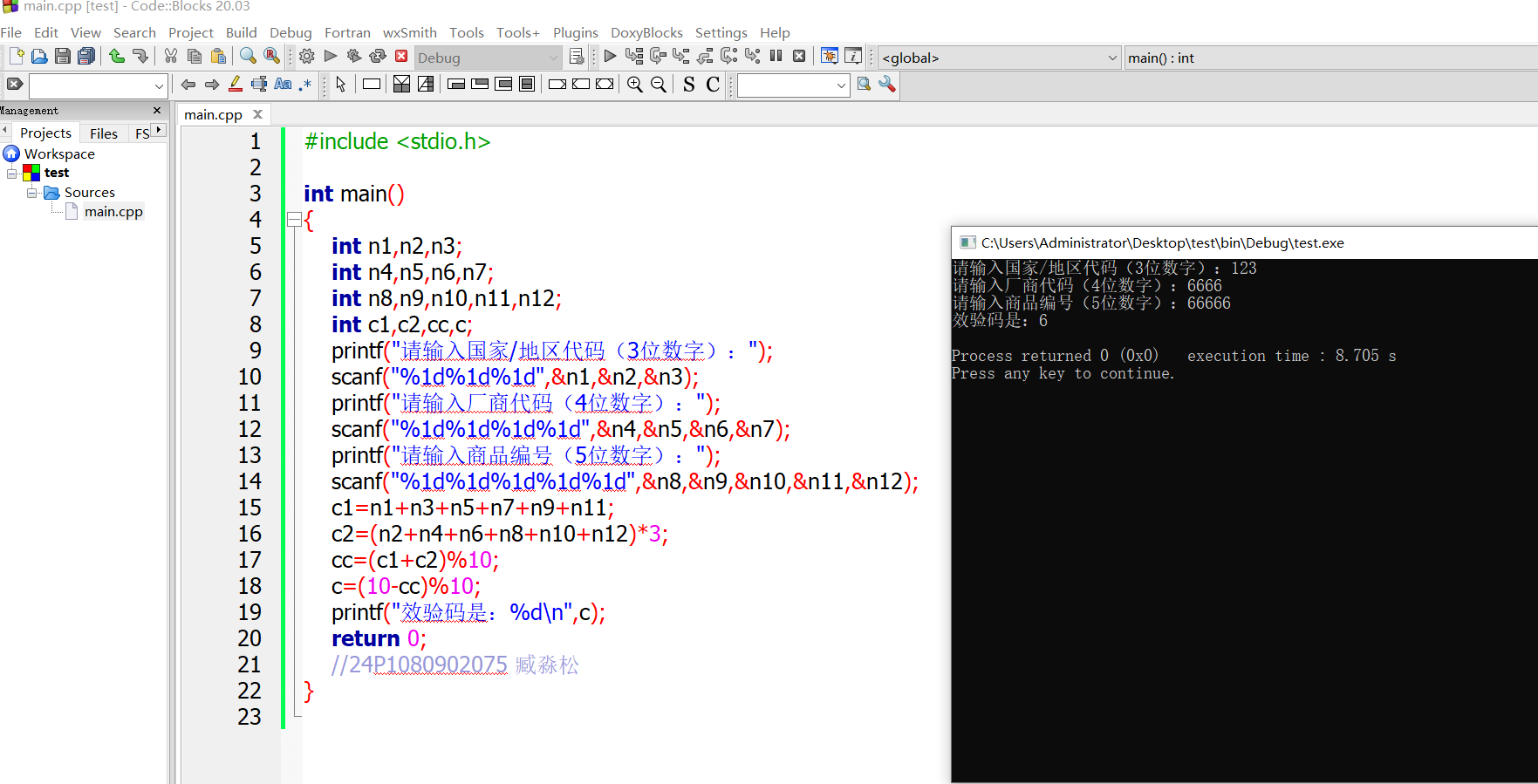Click the Step into debug icon

681,57
